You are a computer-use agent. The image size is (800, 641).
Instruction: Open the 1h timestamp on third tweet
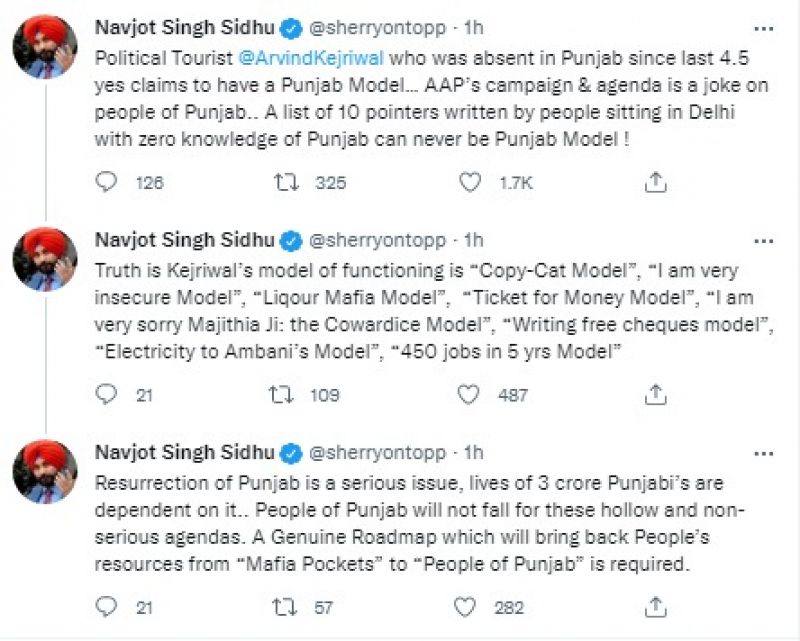(x=475, y=452)
